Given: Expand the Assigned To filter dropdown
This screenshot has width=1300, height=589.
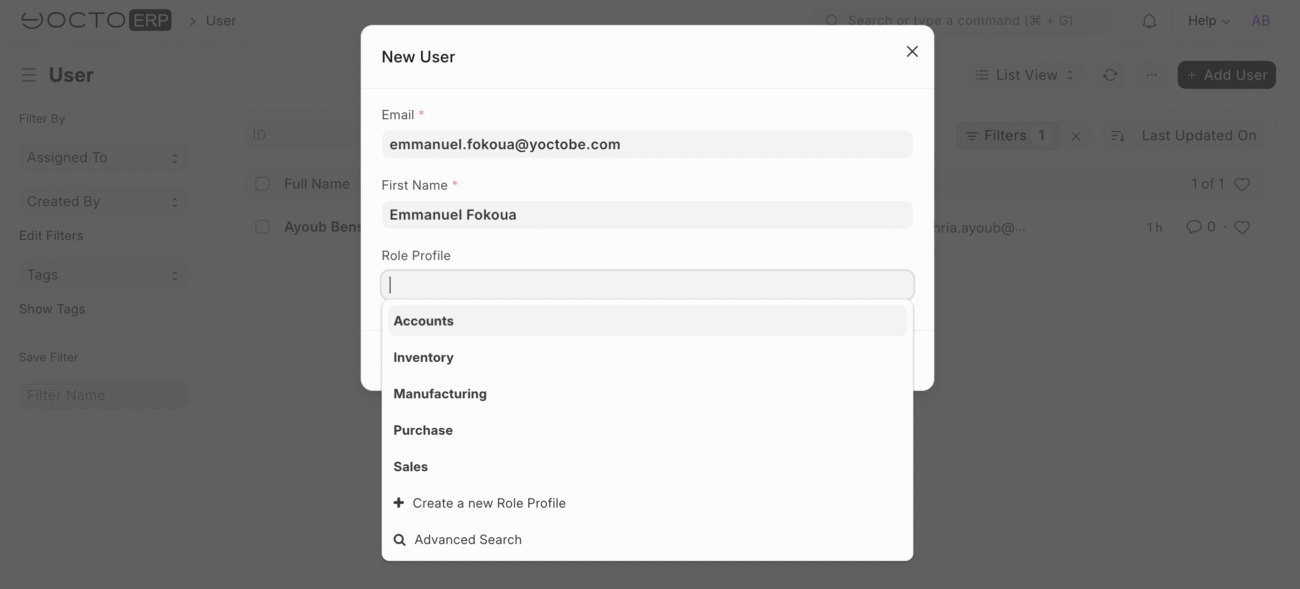Looking at the screenshot, I should point(103,158).
